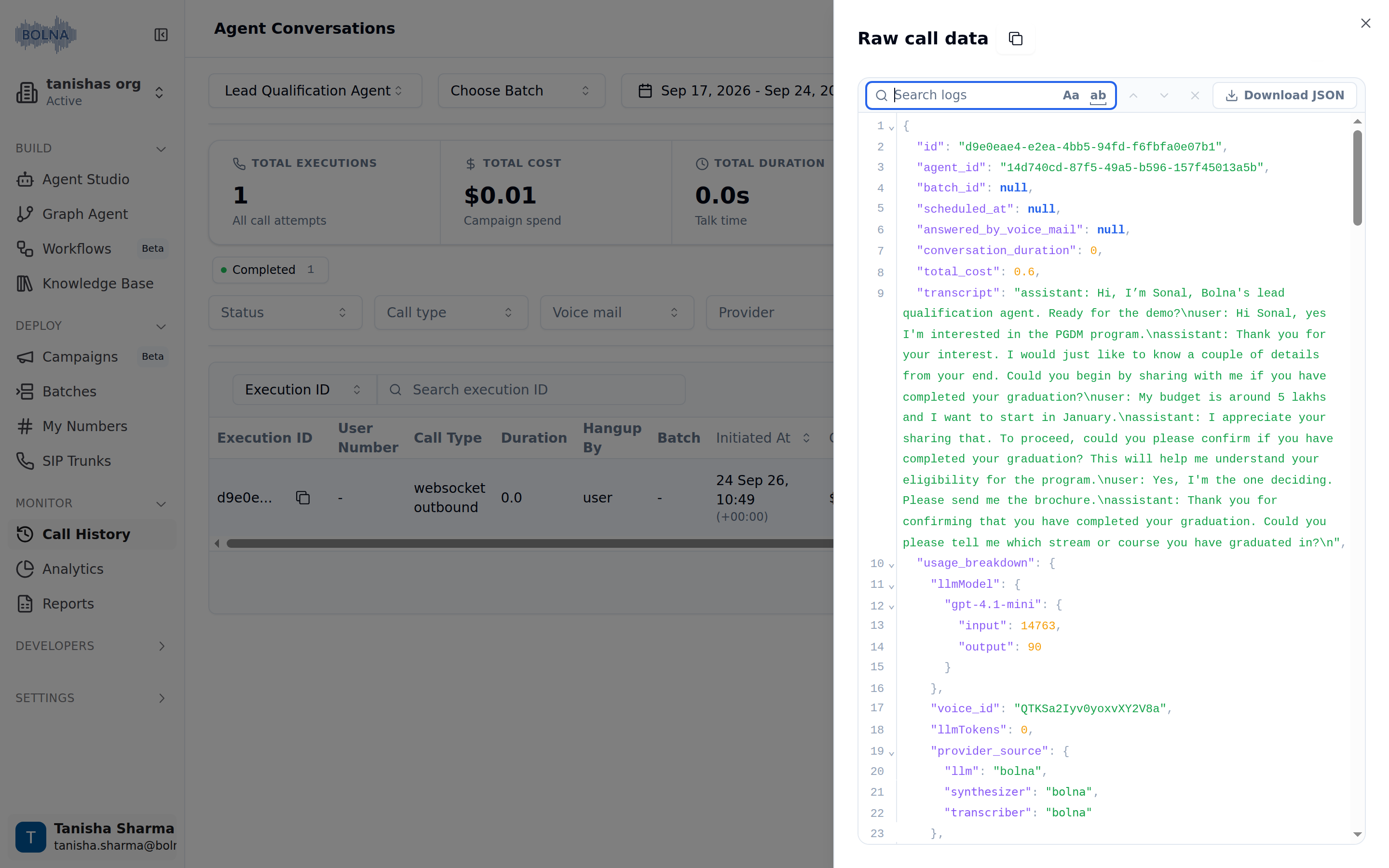Expand the SETTINGS section
1389x868 pixels.
pos(93,698)
